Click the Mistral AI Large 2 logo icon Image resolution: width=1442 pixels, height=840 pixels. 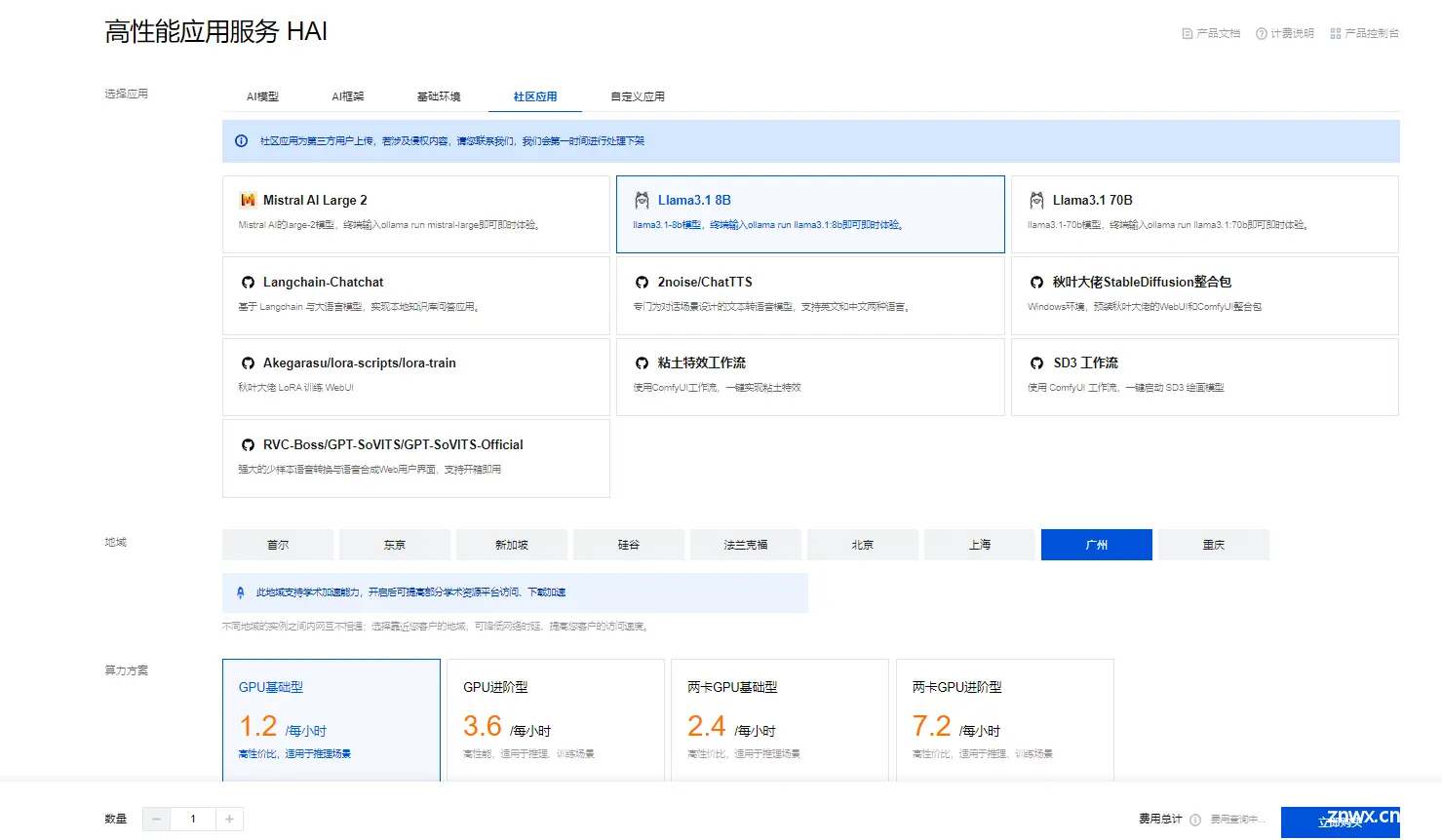(248, 200)
